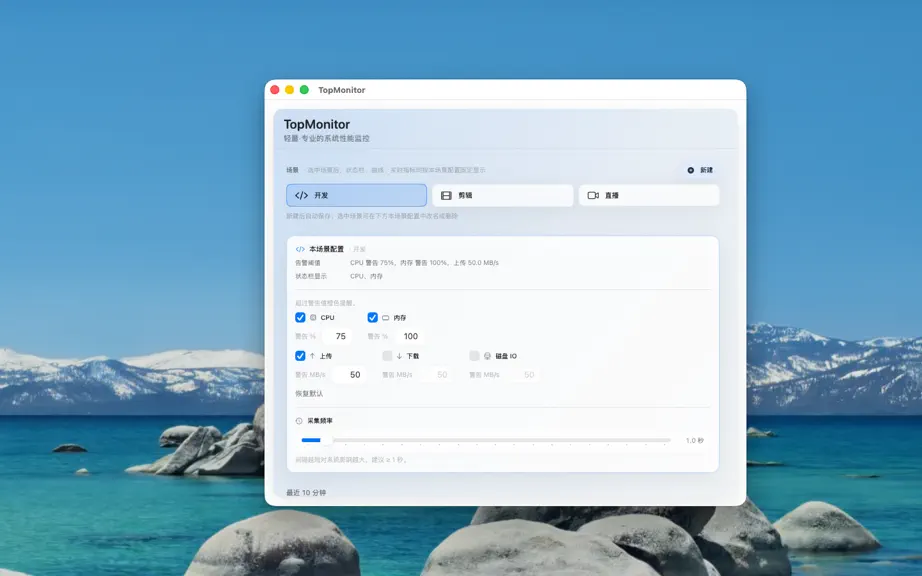
Task: Click the memory icon next to 内存
Action: 386,317
